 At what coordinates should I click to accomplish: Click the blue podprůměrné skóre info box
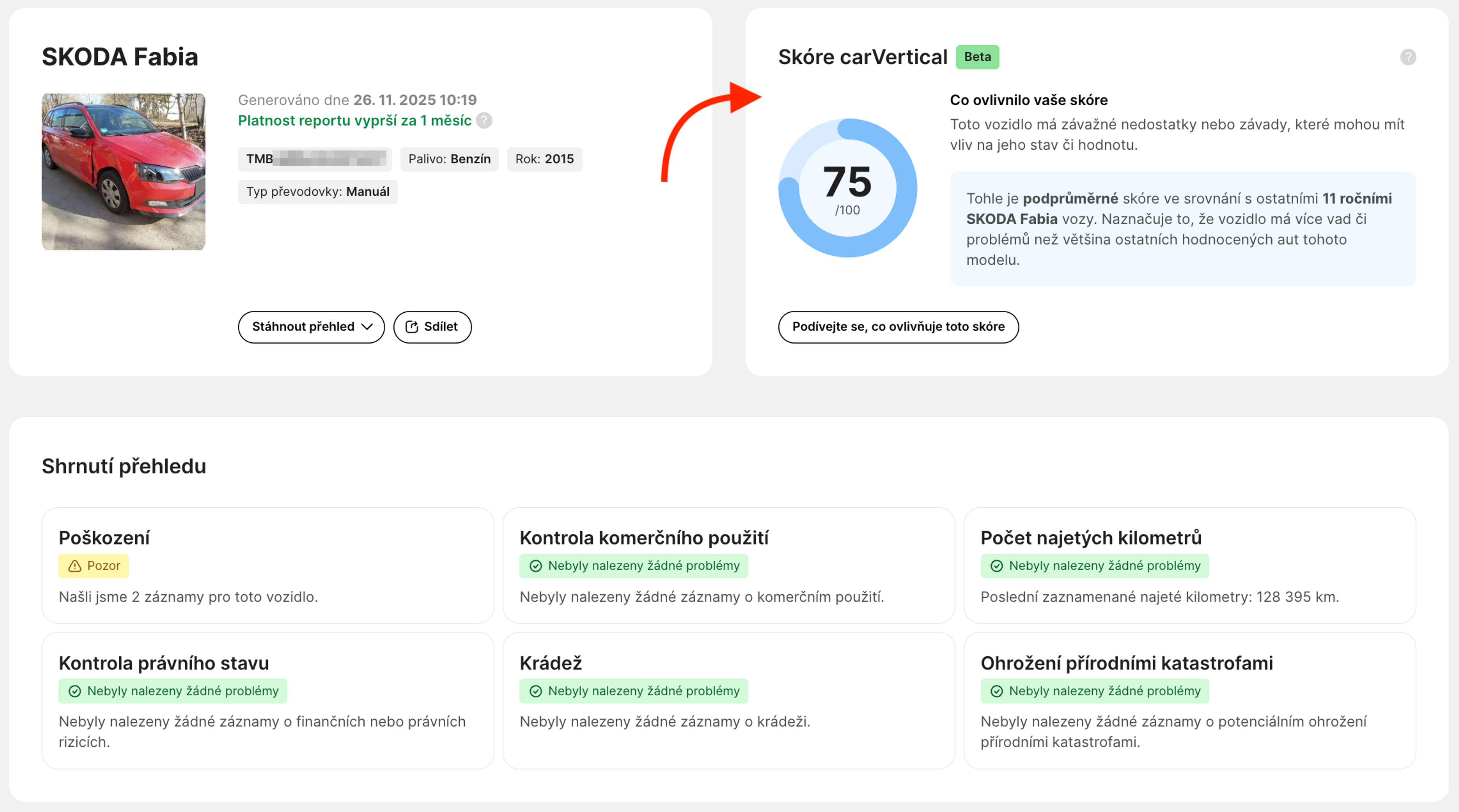pos(1183,229)
